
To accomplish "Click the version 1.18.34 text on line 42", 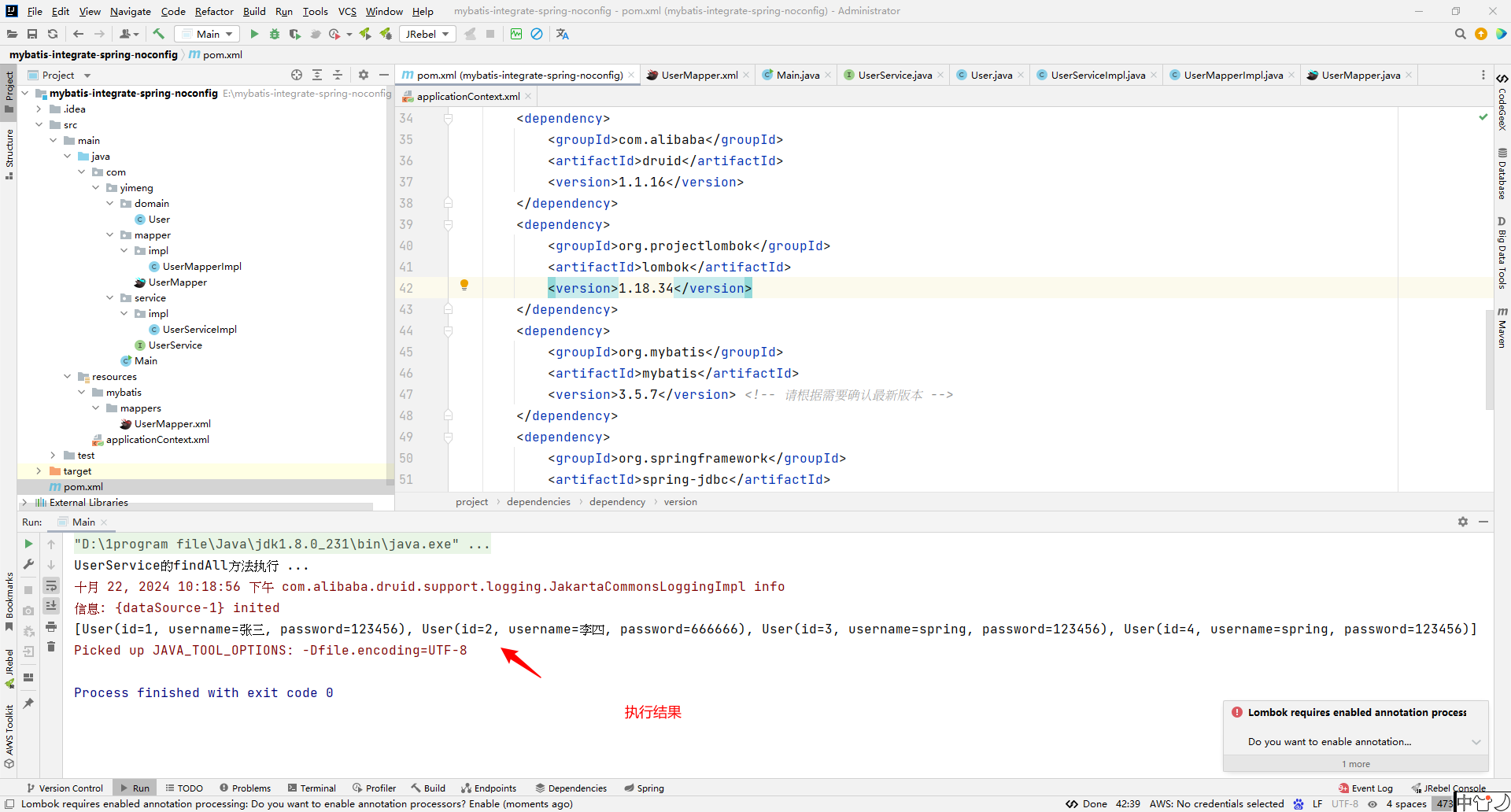I will click(646, 288).
